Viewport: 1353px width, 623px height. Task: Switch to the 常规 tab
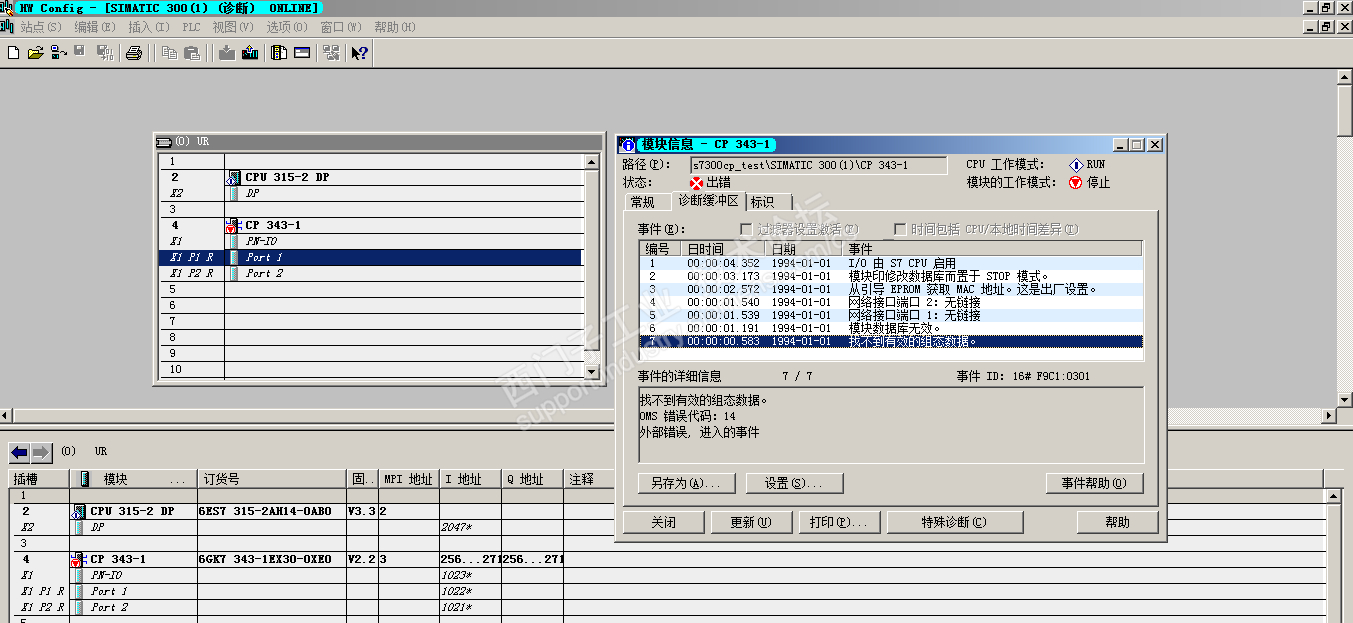pyautogui.click(x=643, y=202)
